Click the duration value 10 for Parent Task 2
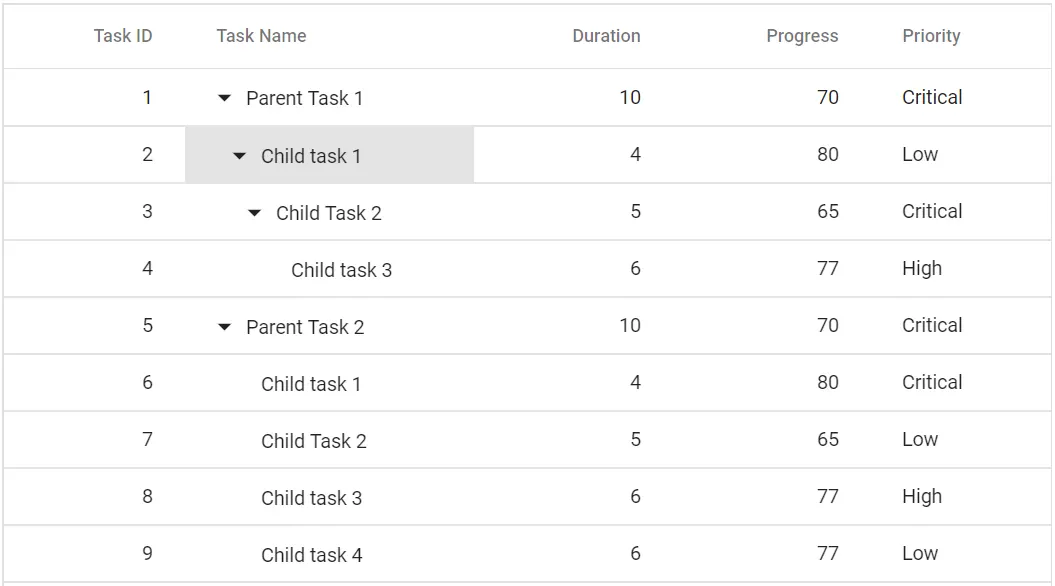This screenshot has width=1055, height=586. pos(629,326)
